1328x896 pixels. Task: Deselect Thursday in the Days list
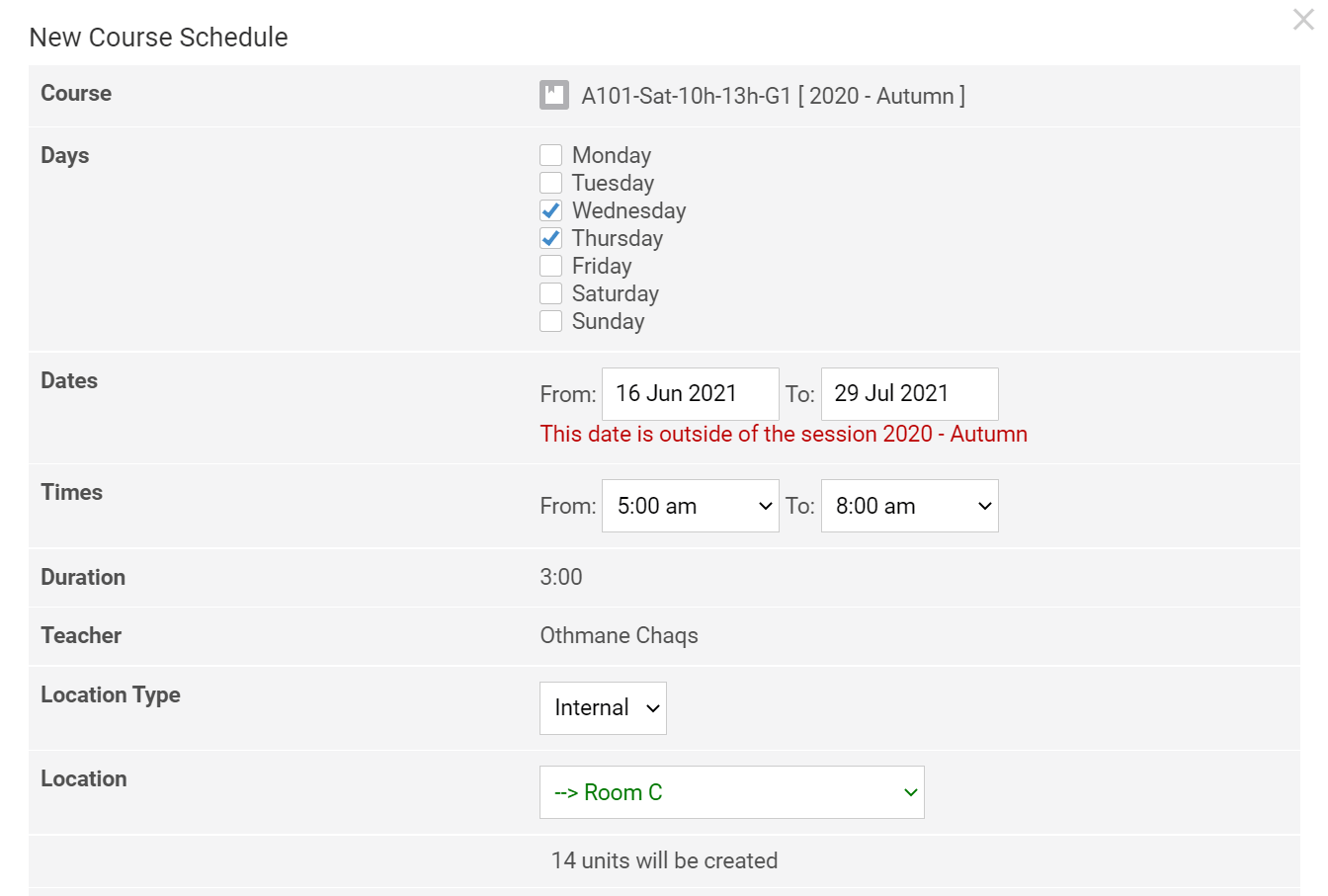pyautogui.click(x=551, y=238)
